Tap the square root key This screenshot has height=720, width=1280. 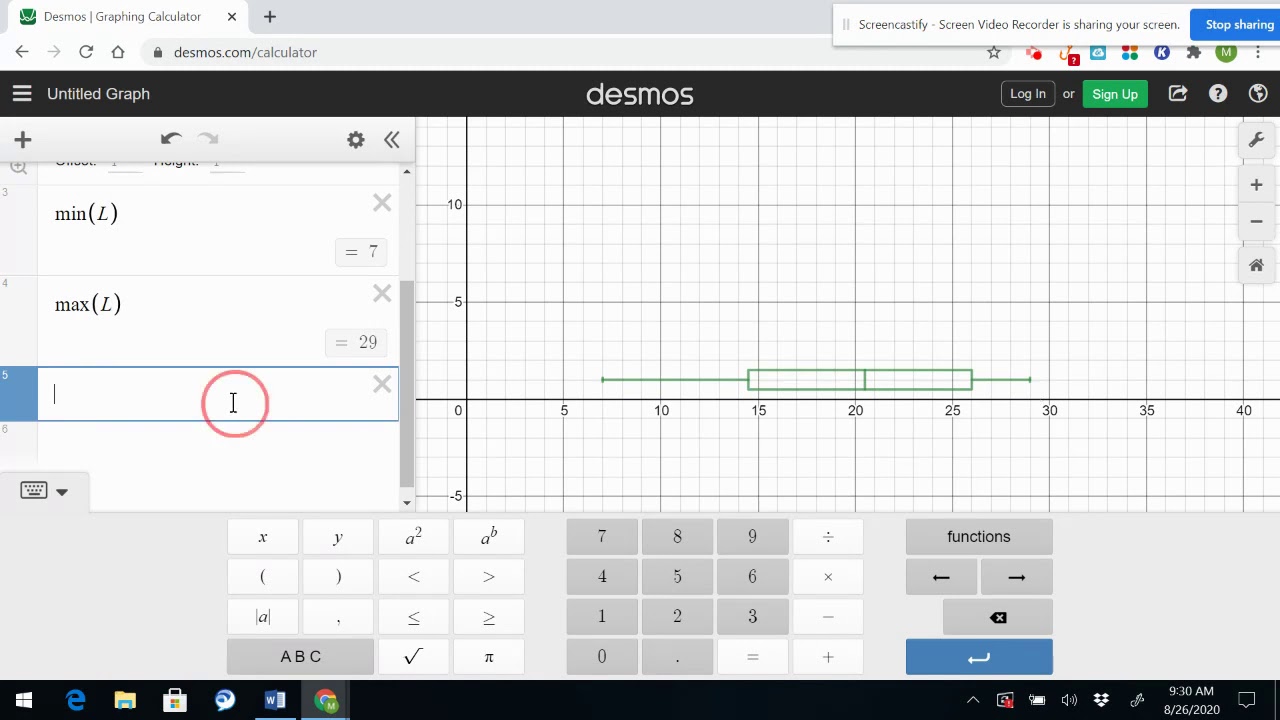(x=413, y=657)
